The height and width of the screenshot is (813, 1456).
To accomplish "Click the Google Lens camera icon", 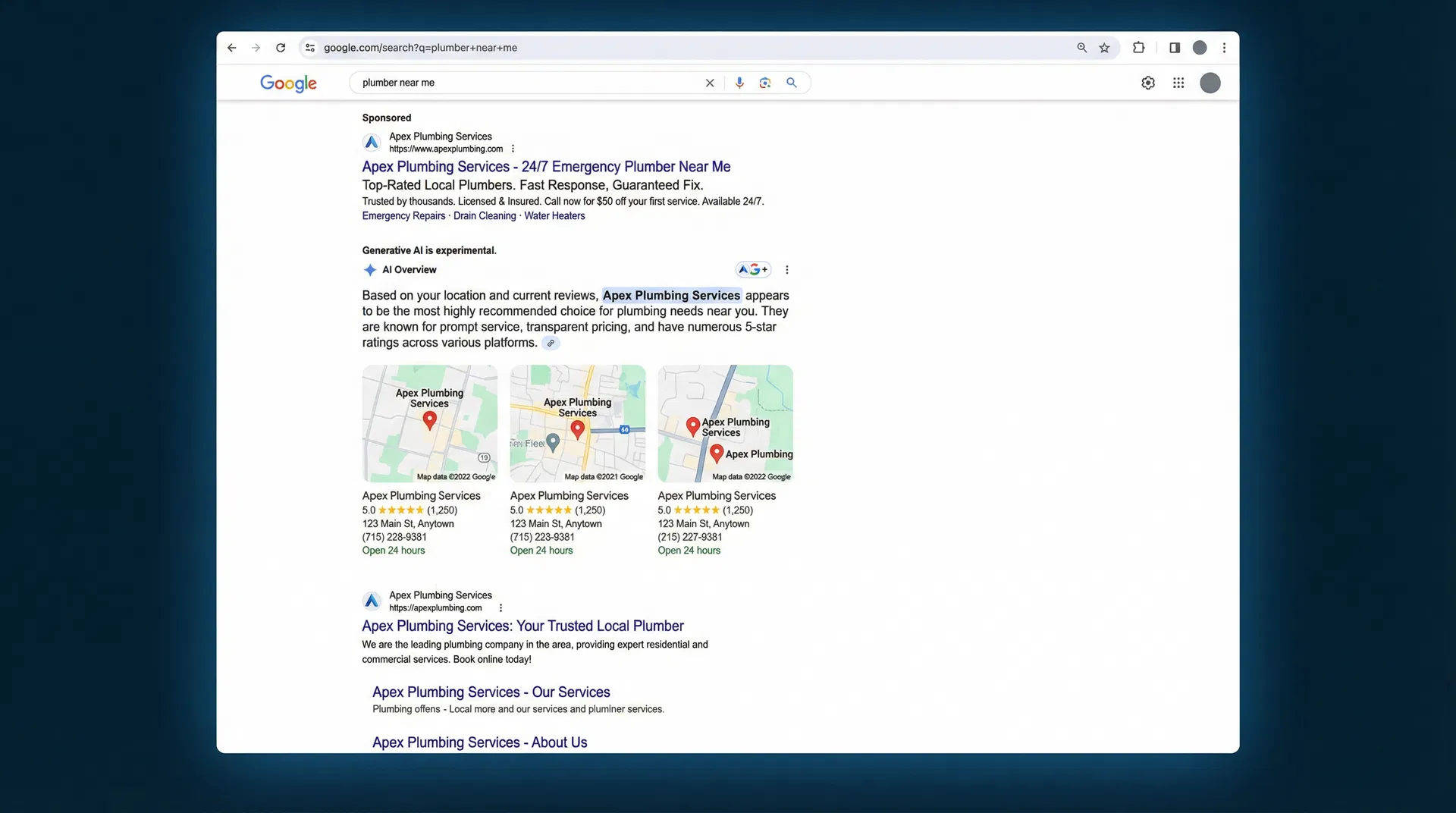I will point(764,83).
